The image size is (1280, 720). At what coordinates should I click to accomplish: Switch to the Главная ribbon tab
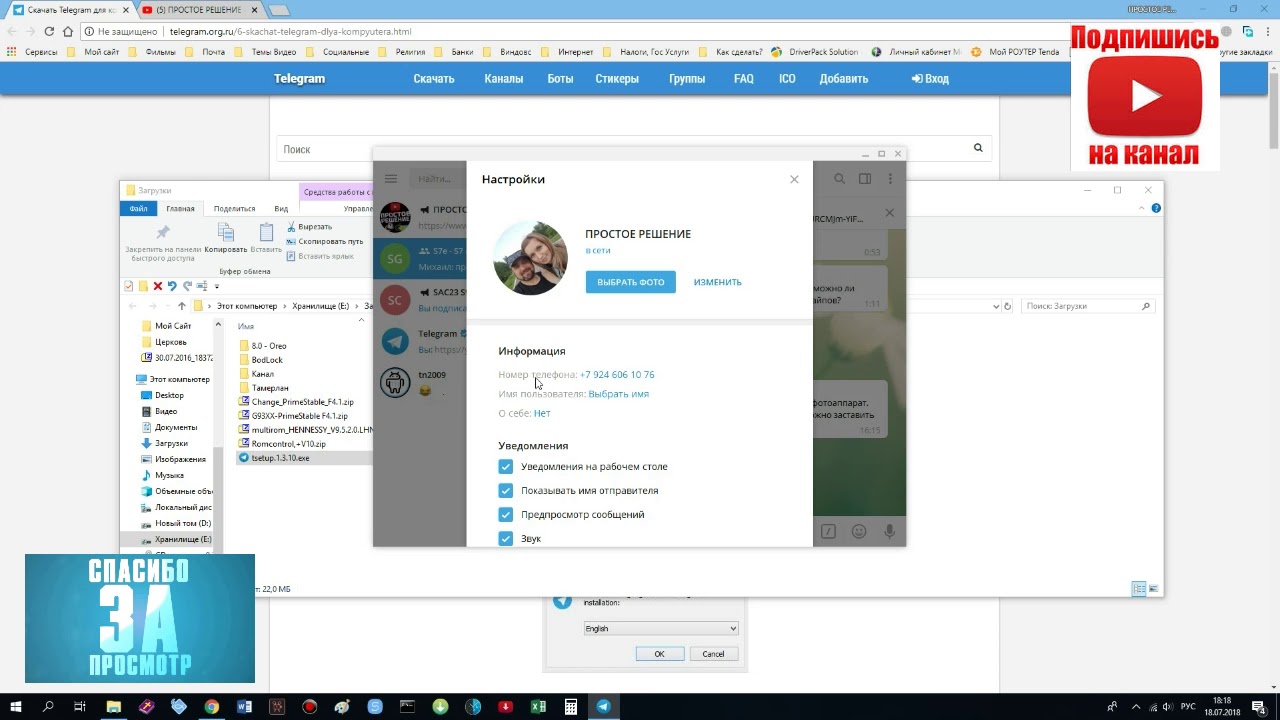tap(181, 208)
